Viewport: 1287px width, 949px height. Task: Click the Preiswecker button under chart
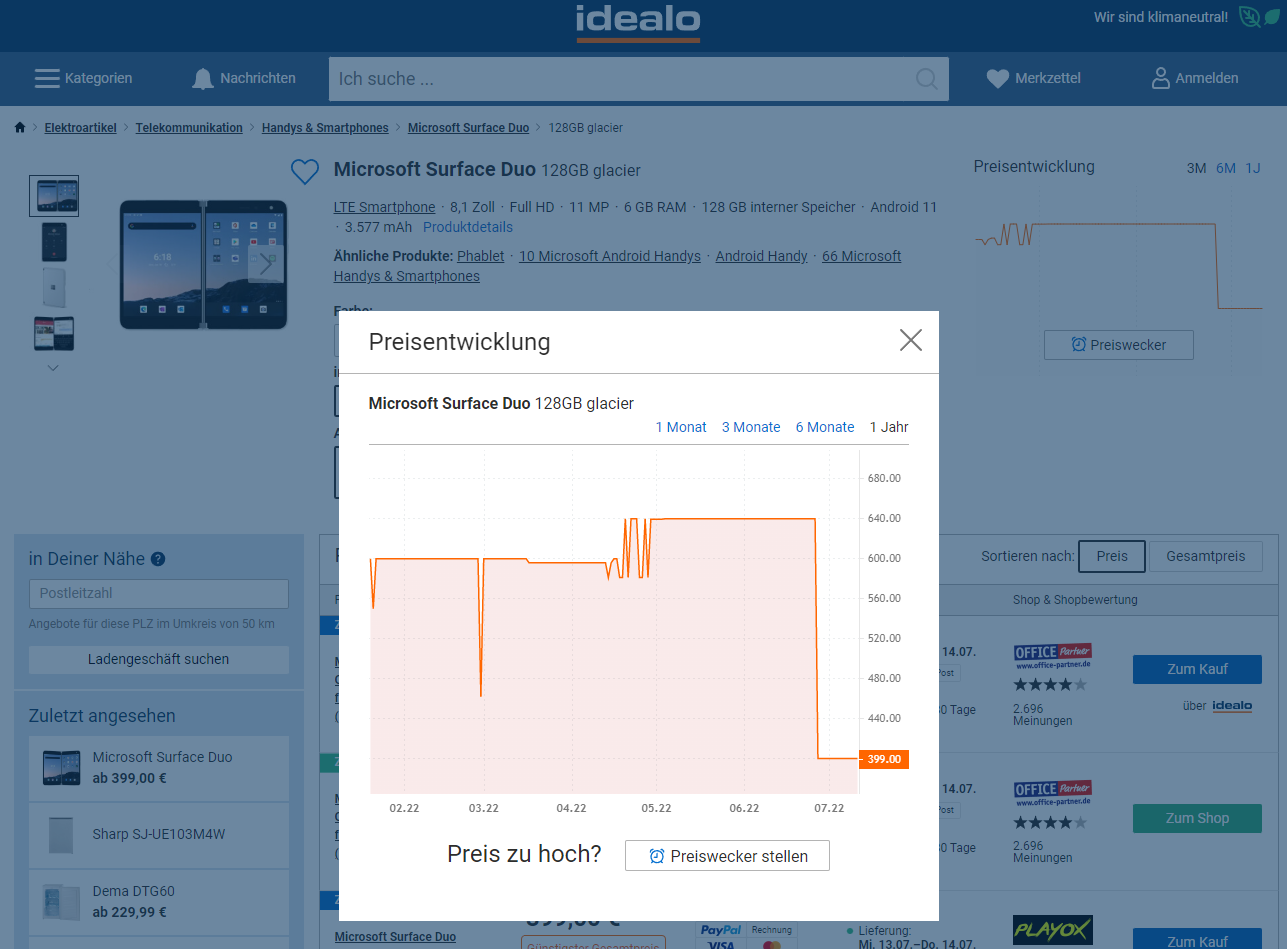click(1119, 345)
